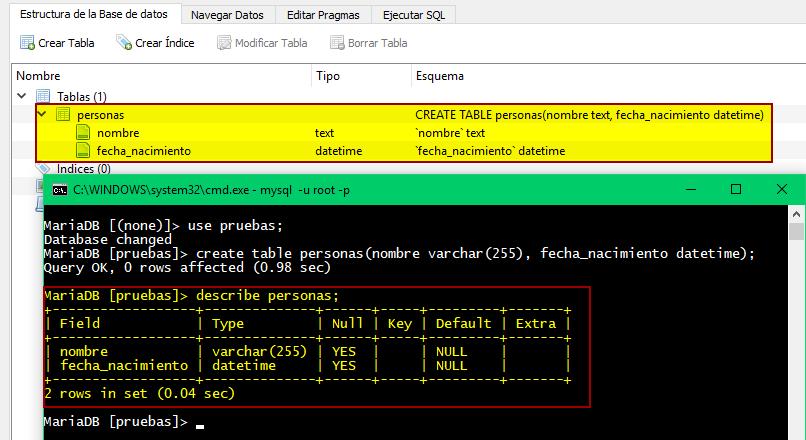Switch to the Navegar Datos tab

pos(227,15)
